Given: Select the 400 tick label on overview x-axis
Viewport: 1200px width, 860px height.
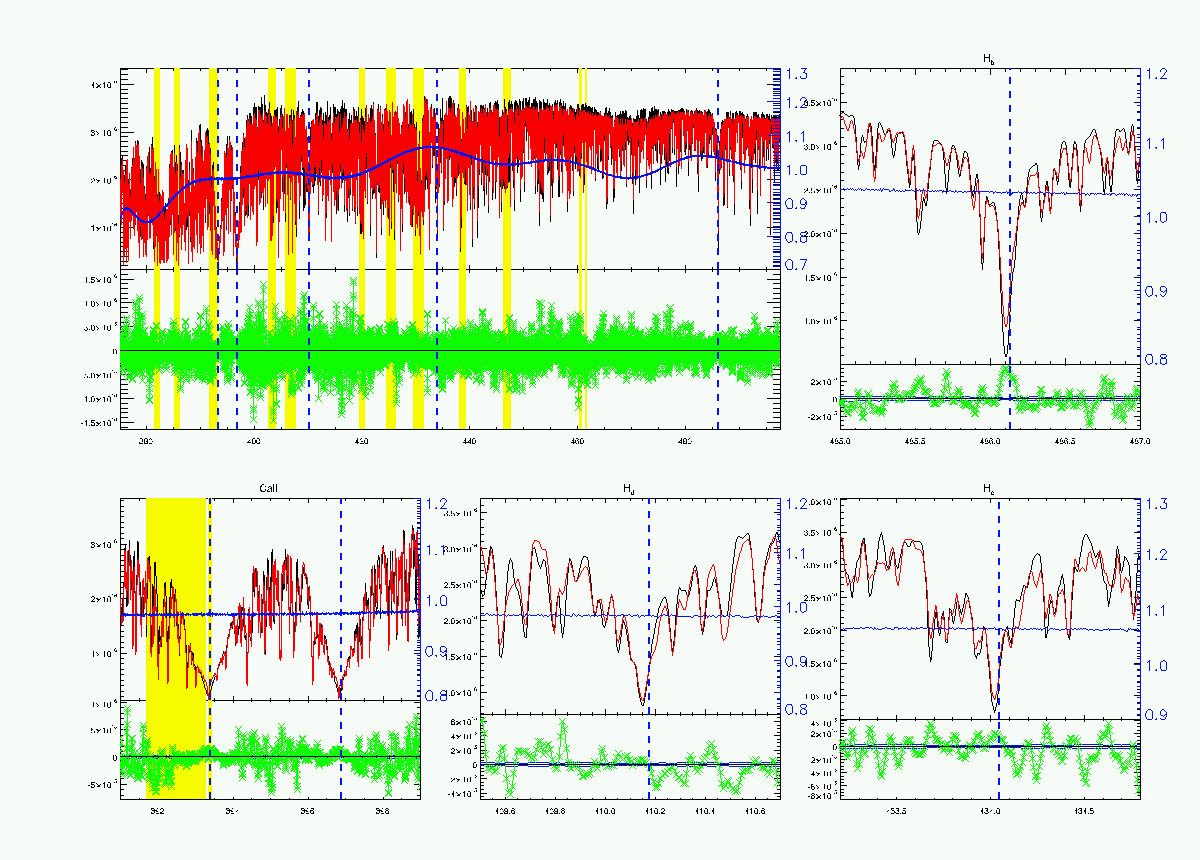Looking at the screenshot, I should click(x=253, y=440).
